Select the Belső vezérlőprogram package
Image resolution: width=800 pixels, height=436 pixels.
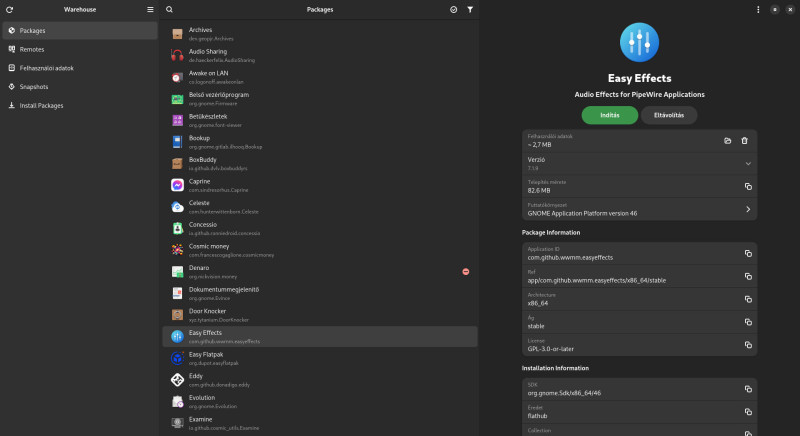320,99
